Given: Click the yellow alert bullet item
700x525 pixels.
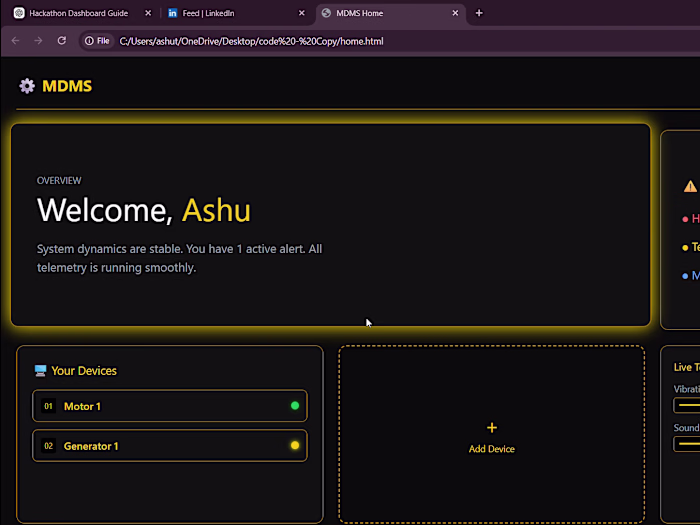Looking at the screenshot, I should point(691,247).
